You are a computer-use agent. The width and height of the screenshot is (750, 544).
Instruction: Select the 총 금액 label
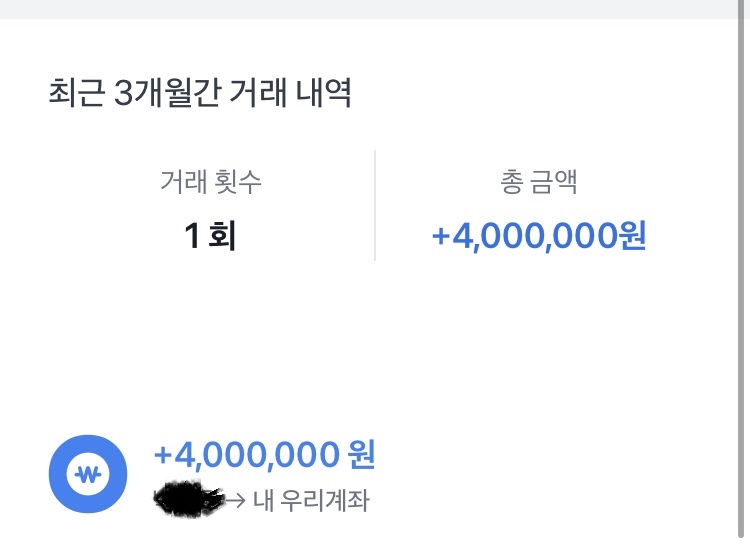539,182
